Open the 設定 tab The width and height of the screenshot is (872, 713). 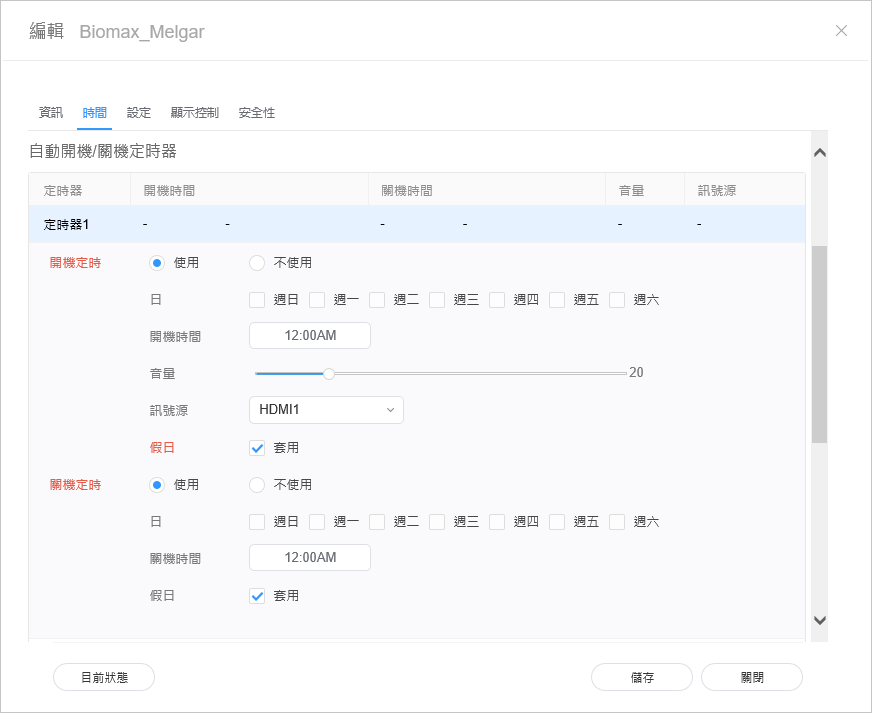(139, 113)
